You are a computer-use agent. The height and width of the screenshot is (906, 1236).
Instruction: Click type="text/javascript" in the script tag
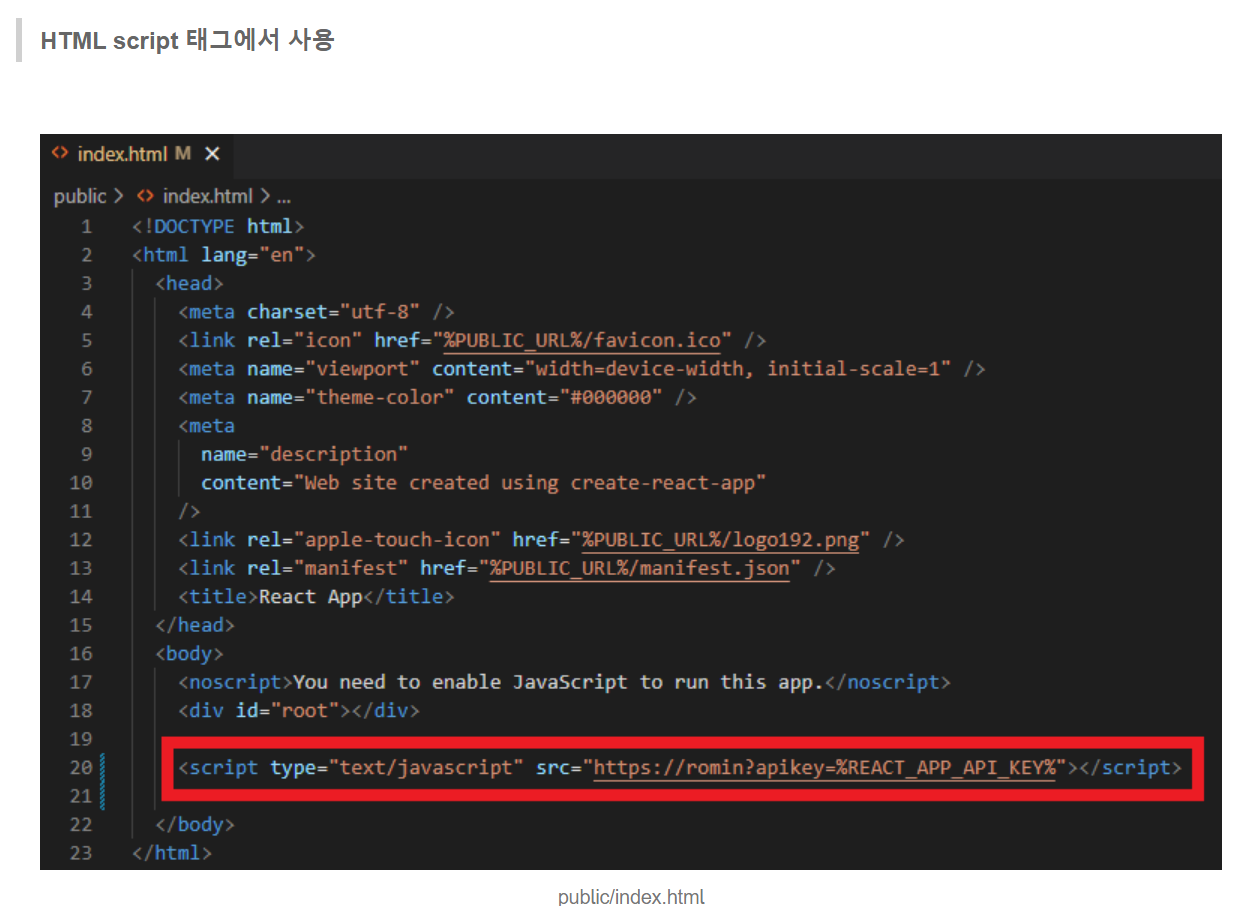[x=397, y=768]
